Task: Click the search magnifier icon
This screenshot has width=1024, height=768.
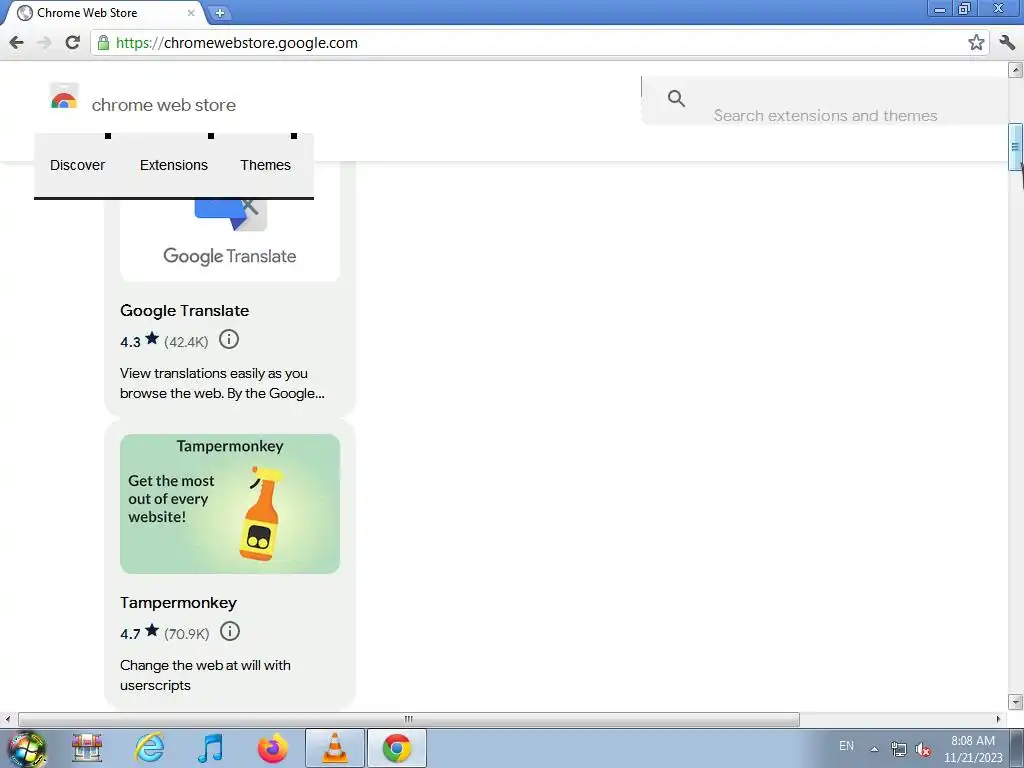Action: point(676,99)
